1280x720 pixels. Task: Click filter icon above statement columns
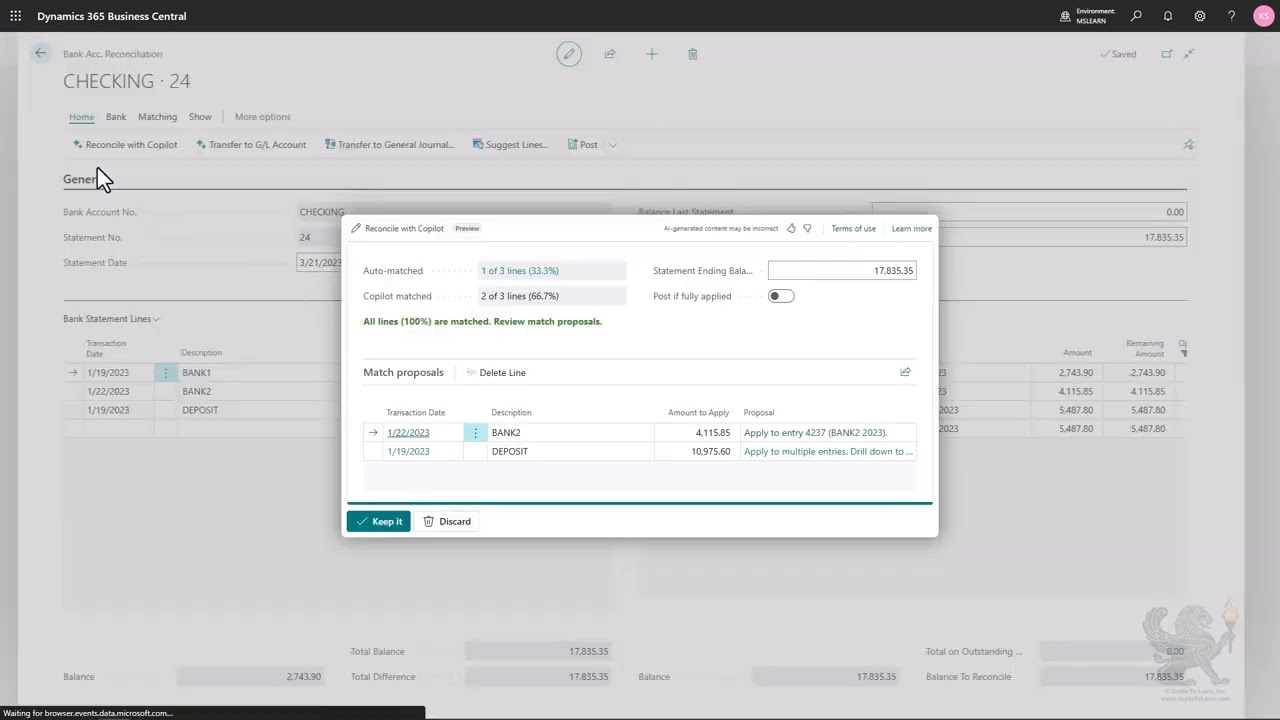[x=1184, y=353]
